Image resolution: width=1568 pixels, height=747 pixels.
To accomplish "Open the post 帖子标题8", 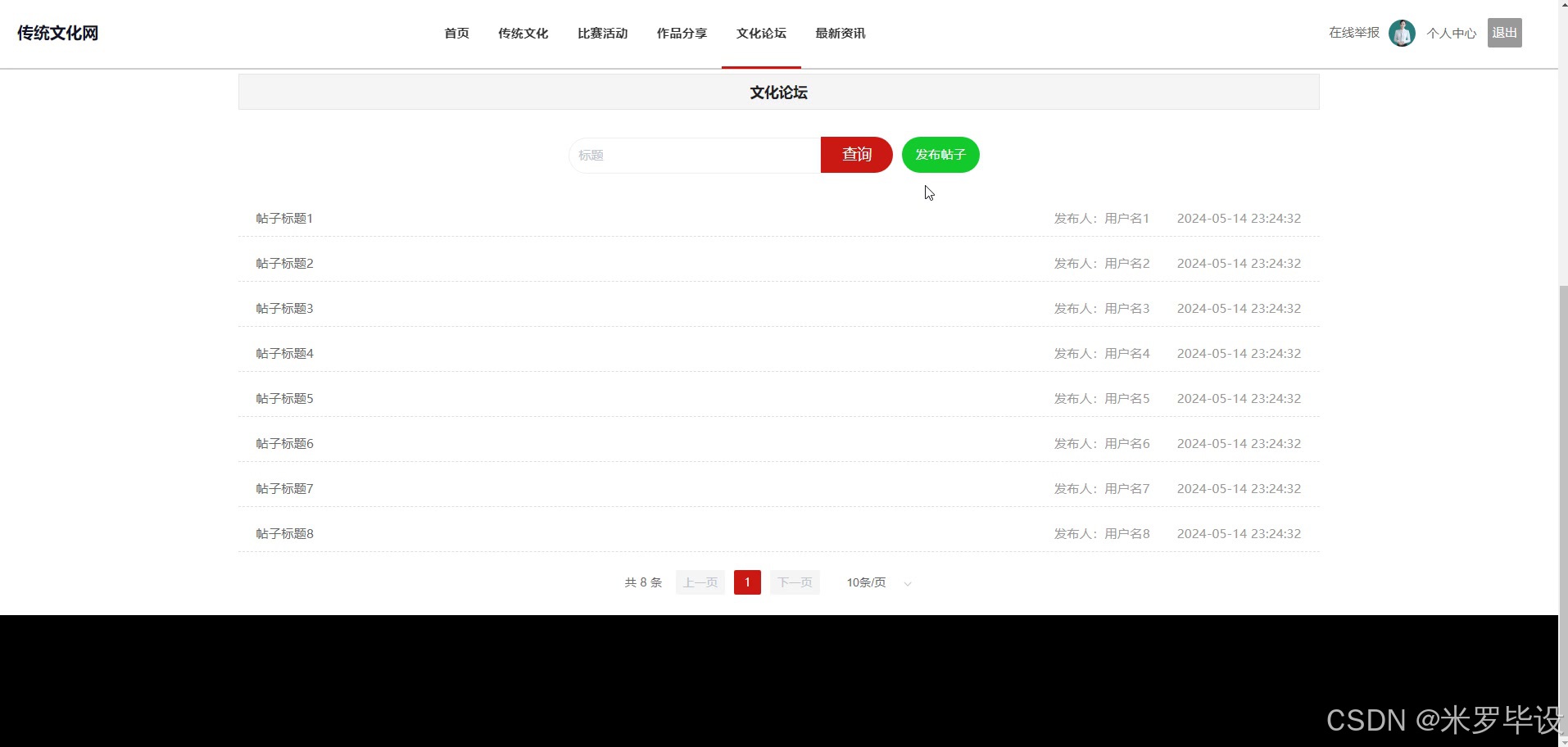I will tap(284, 533).
